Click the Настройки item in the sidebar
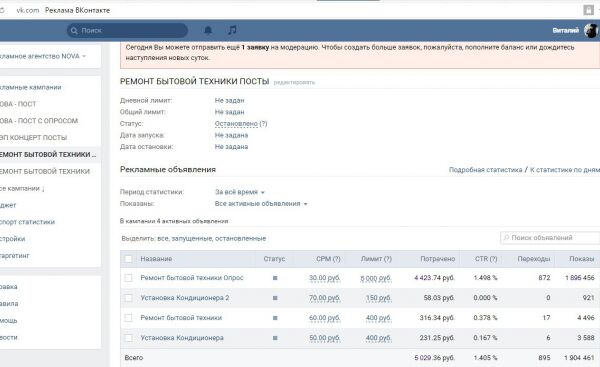 pyautogui.click(x=13, y=239)
